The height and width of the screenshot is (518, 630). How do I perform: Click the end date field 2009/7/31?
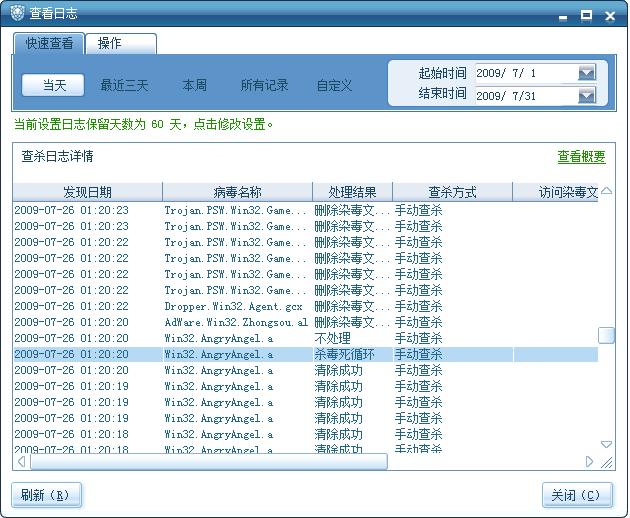click(526, 96)
